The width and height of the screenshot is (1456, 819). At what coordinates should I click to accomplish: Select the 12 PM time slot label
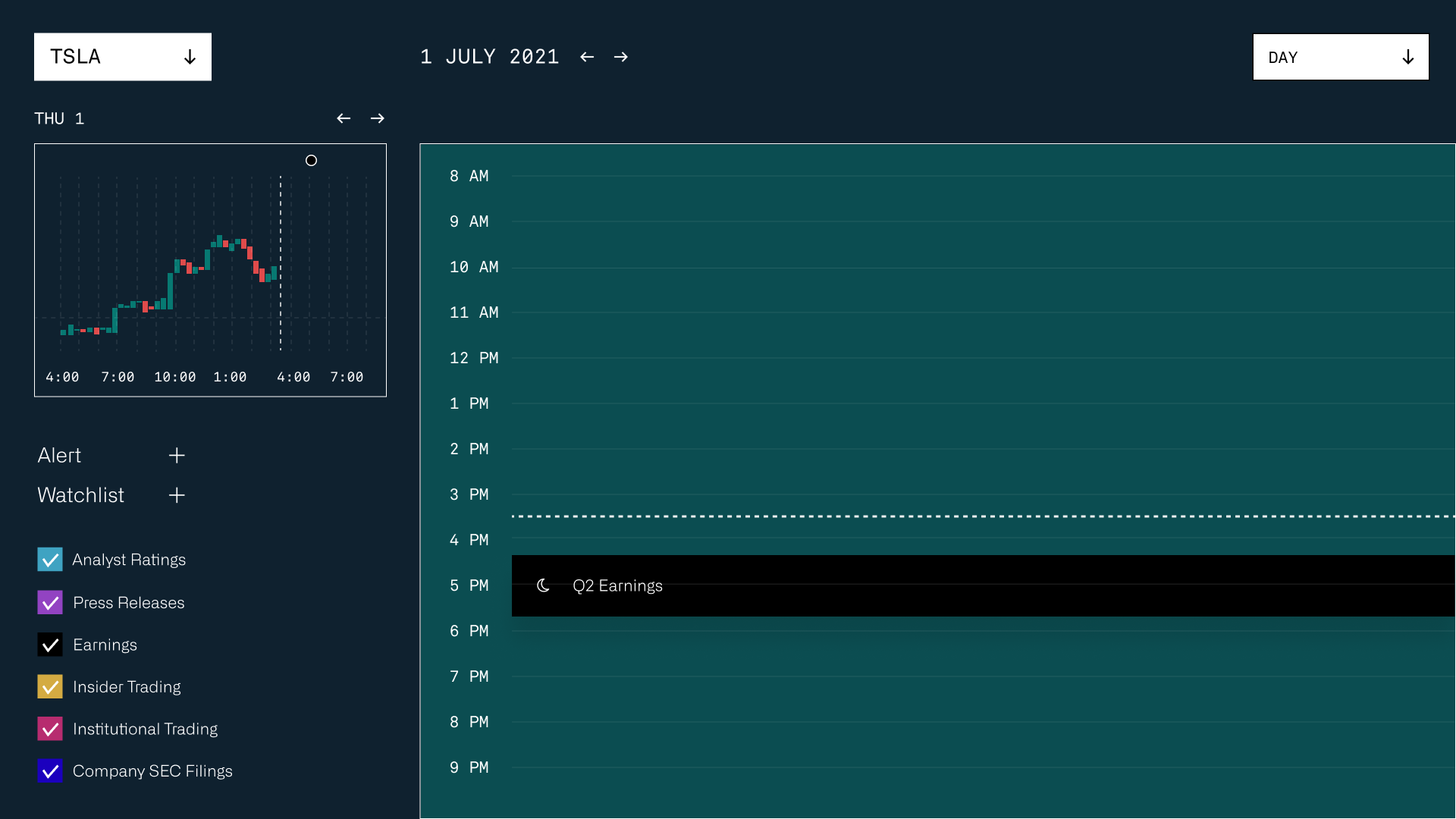(x=474, y=358)
